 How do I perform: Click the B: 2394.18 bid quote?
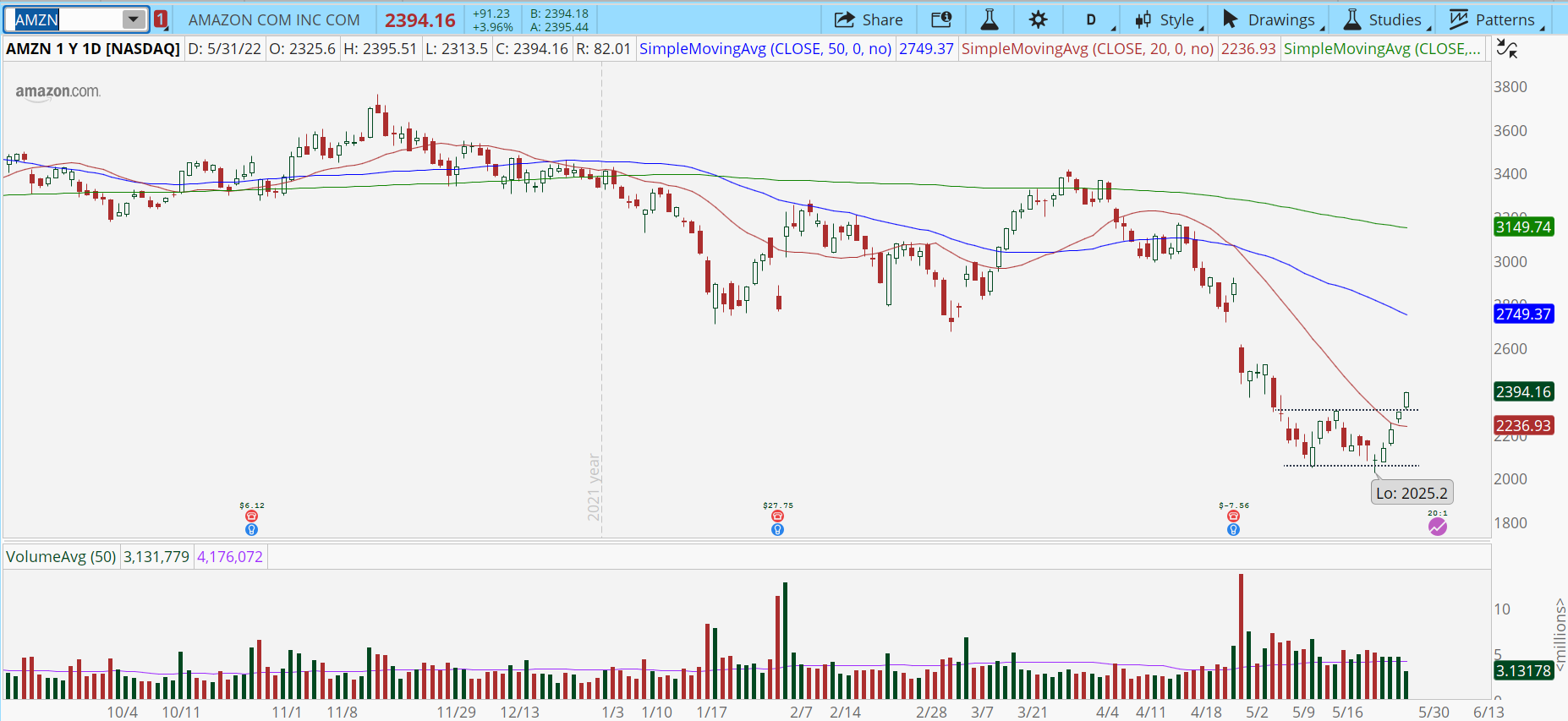[559, 14]
